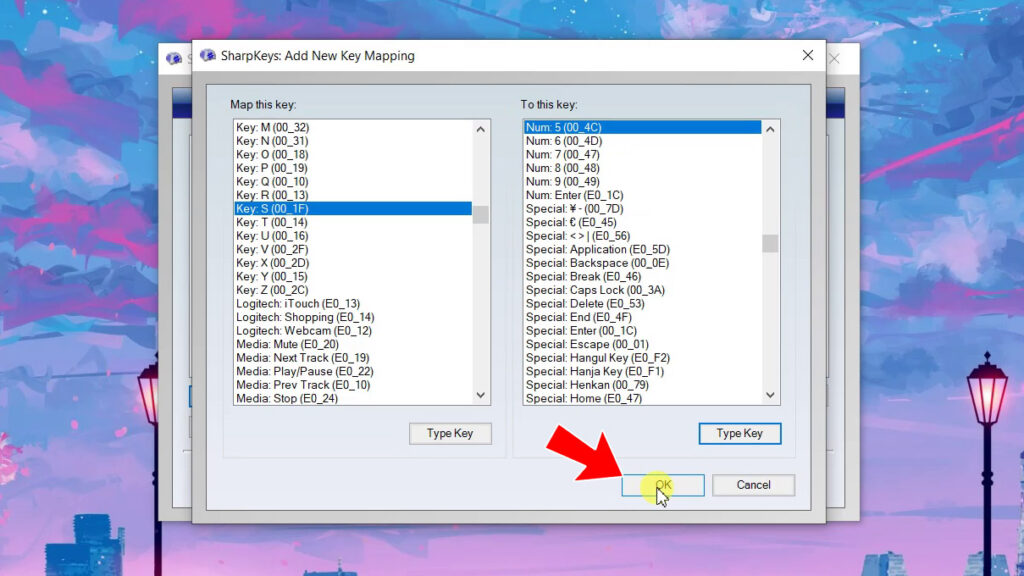The height and width of the screenshot is (576, 1024).
Task: Select 'Special: Delete (E0_53)' as target
Action: [643, 304]
